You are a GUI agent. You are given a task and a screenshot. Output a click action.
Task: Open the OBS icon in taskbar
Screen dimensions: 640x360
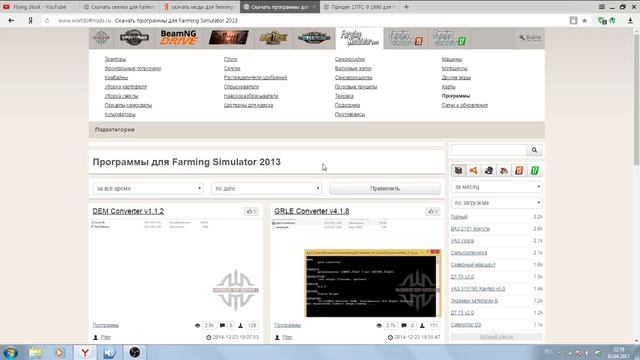[x=135, y=352]
